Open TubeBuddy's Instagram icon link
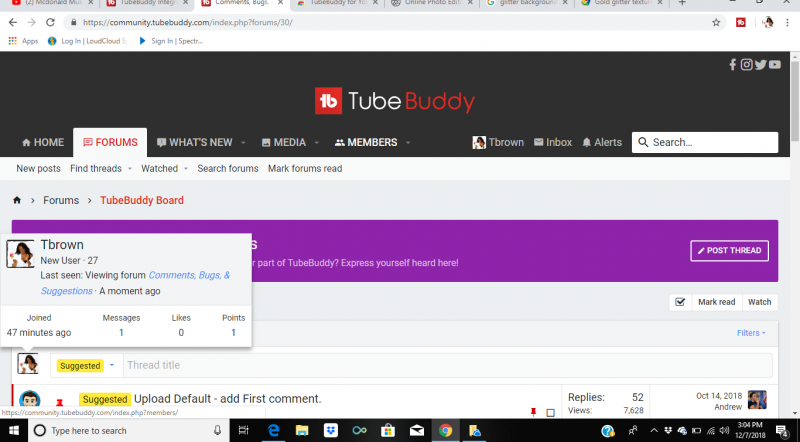This screenshot has height=442, width=800. (x=746, y=65)
